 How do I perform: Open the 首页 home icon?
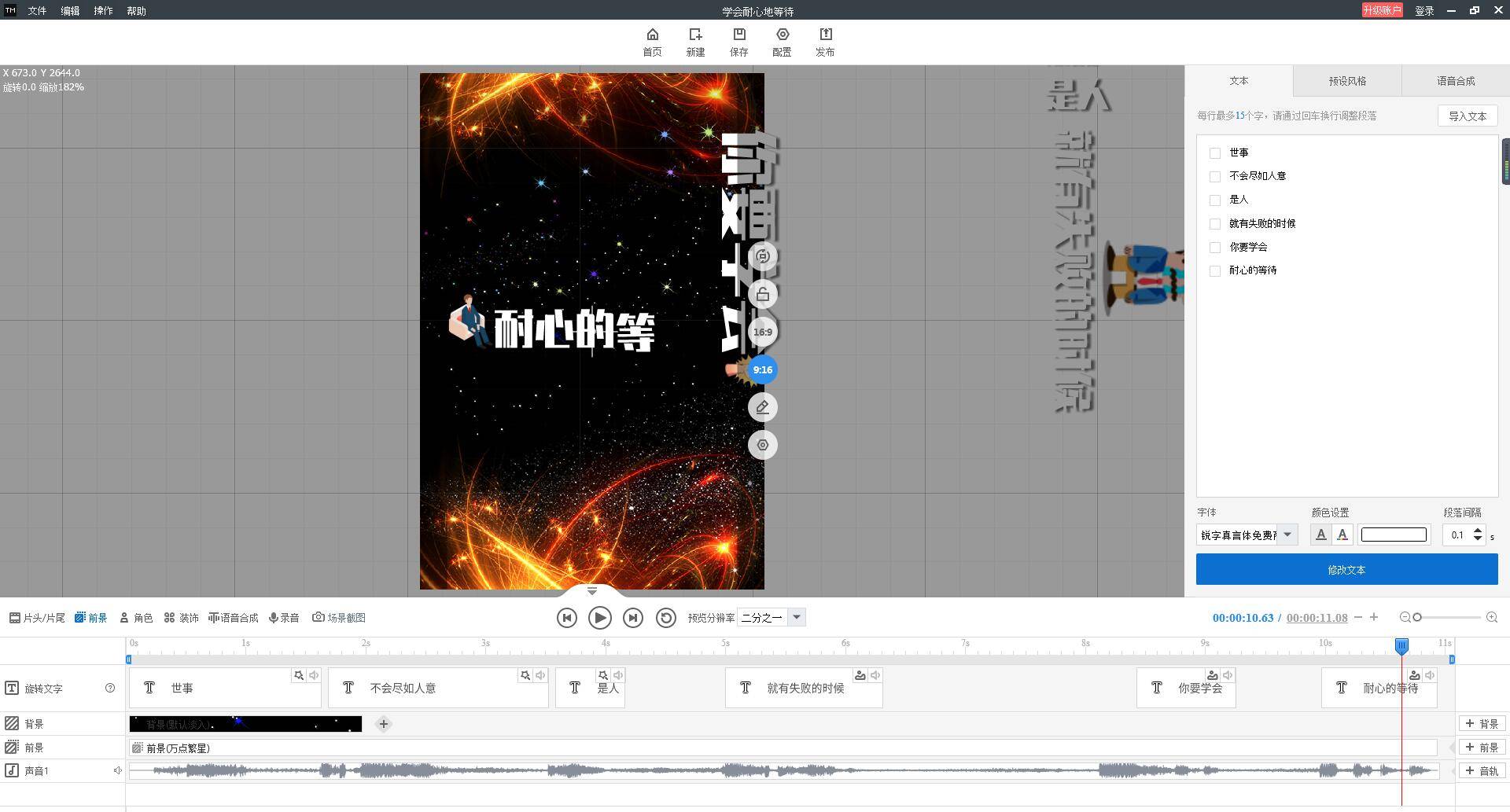[x=652, y=42]
